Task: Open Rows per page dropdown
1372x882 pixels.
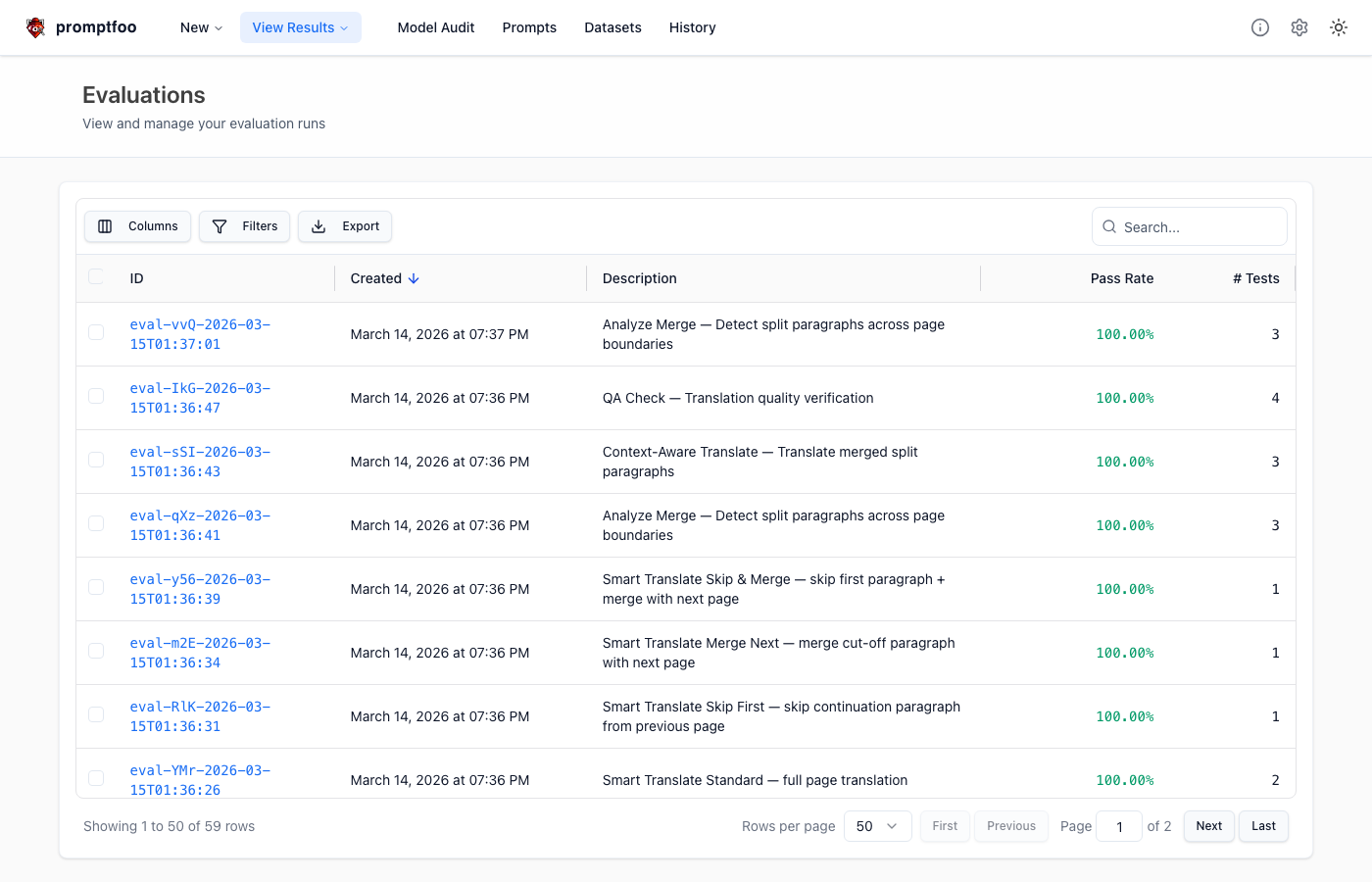Action: [877, 826]
